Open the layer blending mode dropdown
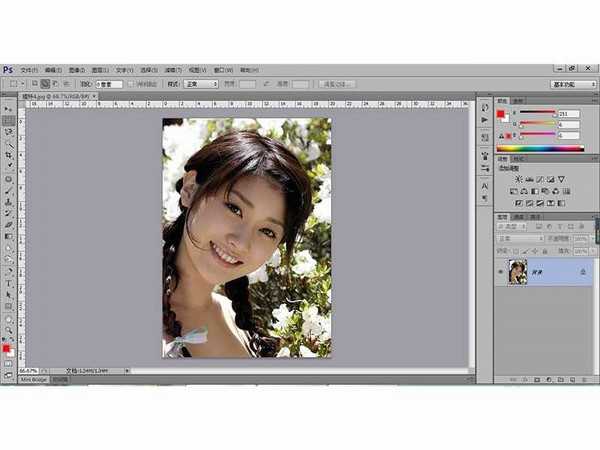Image resolution: width=600 pixels, height=450 pixels. point(520,239)
